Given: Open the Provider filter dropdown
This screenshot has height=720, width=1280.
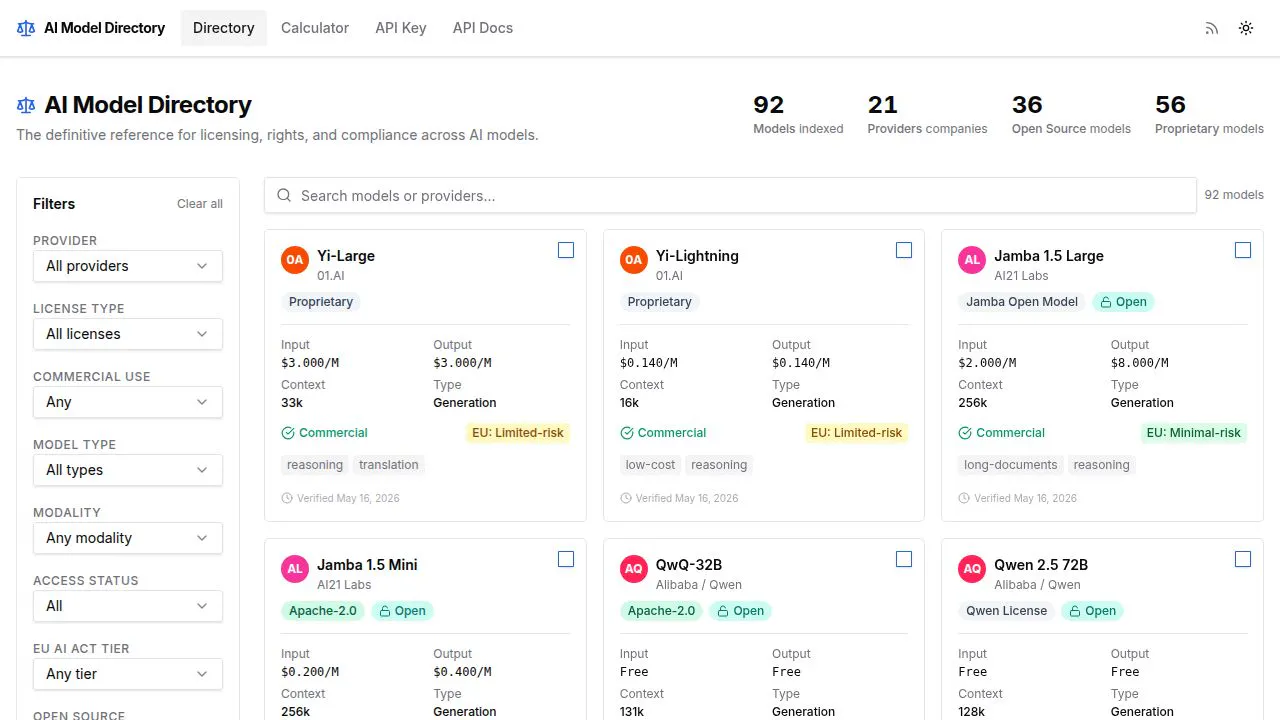Looking at the screenshot, I should point(128,266).
